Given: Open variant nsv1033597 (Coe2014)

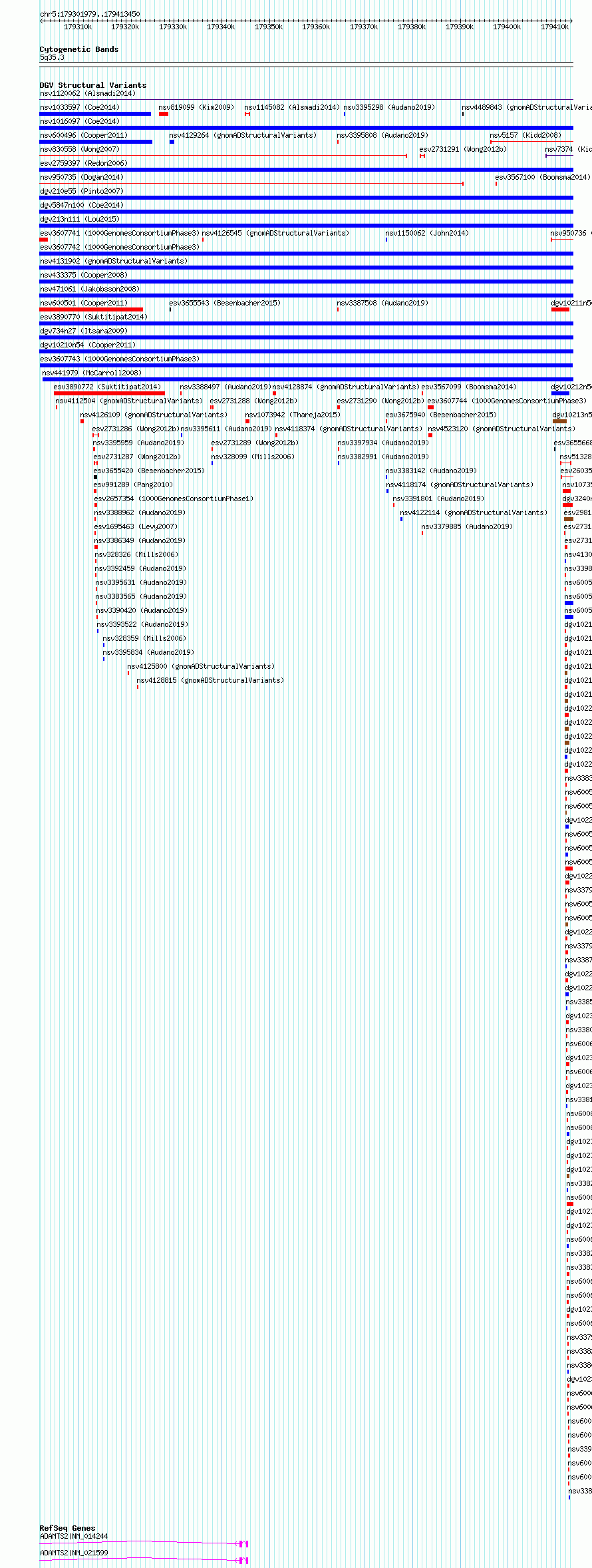Looking at the screenshot, I should [80, 108].
